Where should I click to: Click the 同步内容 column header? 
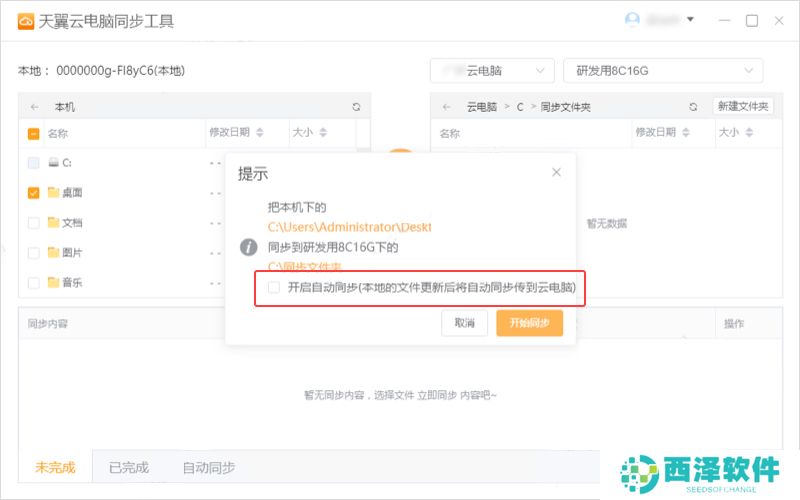[x=47, y=323]
